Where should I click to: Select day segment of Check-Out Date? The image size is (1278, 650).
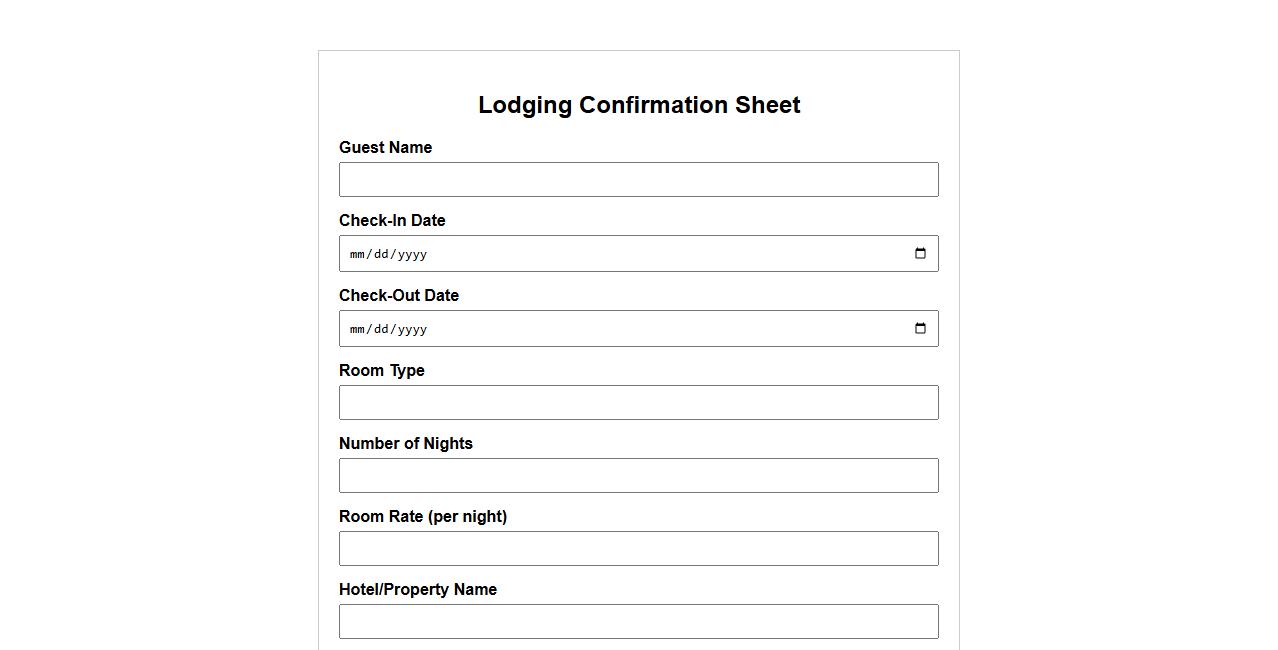tap(381, 329)
